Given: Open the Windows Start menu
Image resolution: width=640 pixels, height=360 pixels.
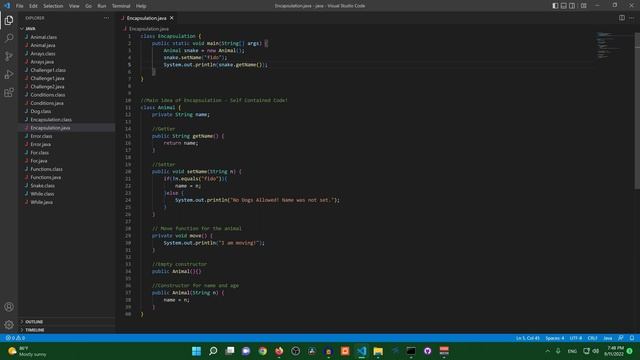Looking at the screenshot, I should (196, 351).
